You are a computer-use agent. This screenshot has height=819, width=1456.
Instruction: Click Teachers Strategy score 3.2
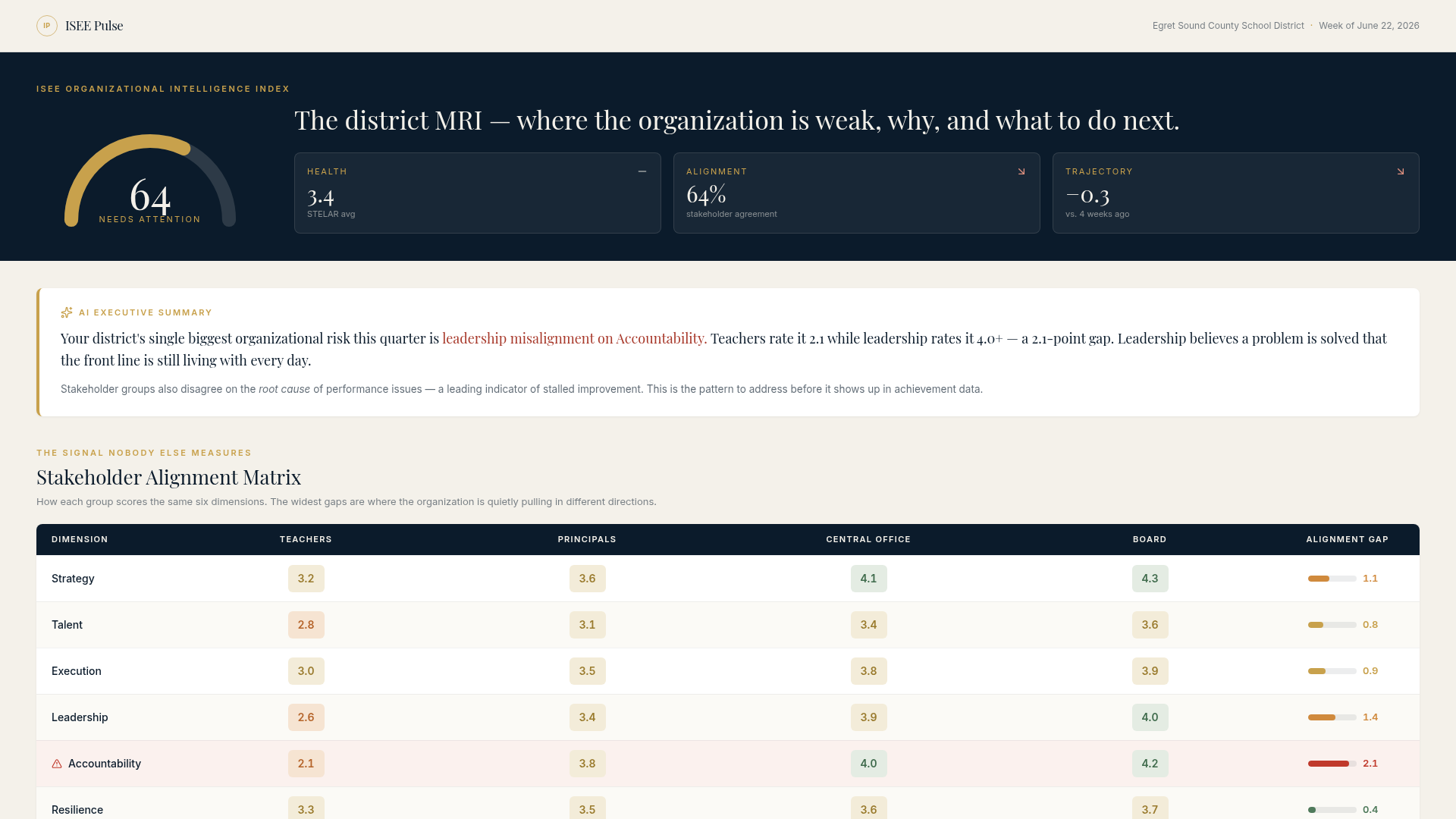(306, 579)
